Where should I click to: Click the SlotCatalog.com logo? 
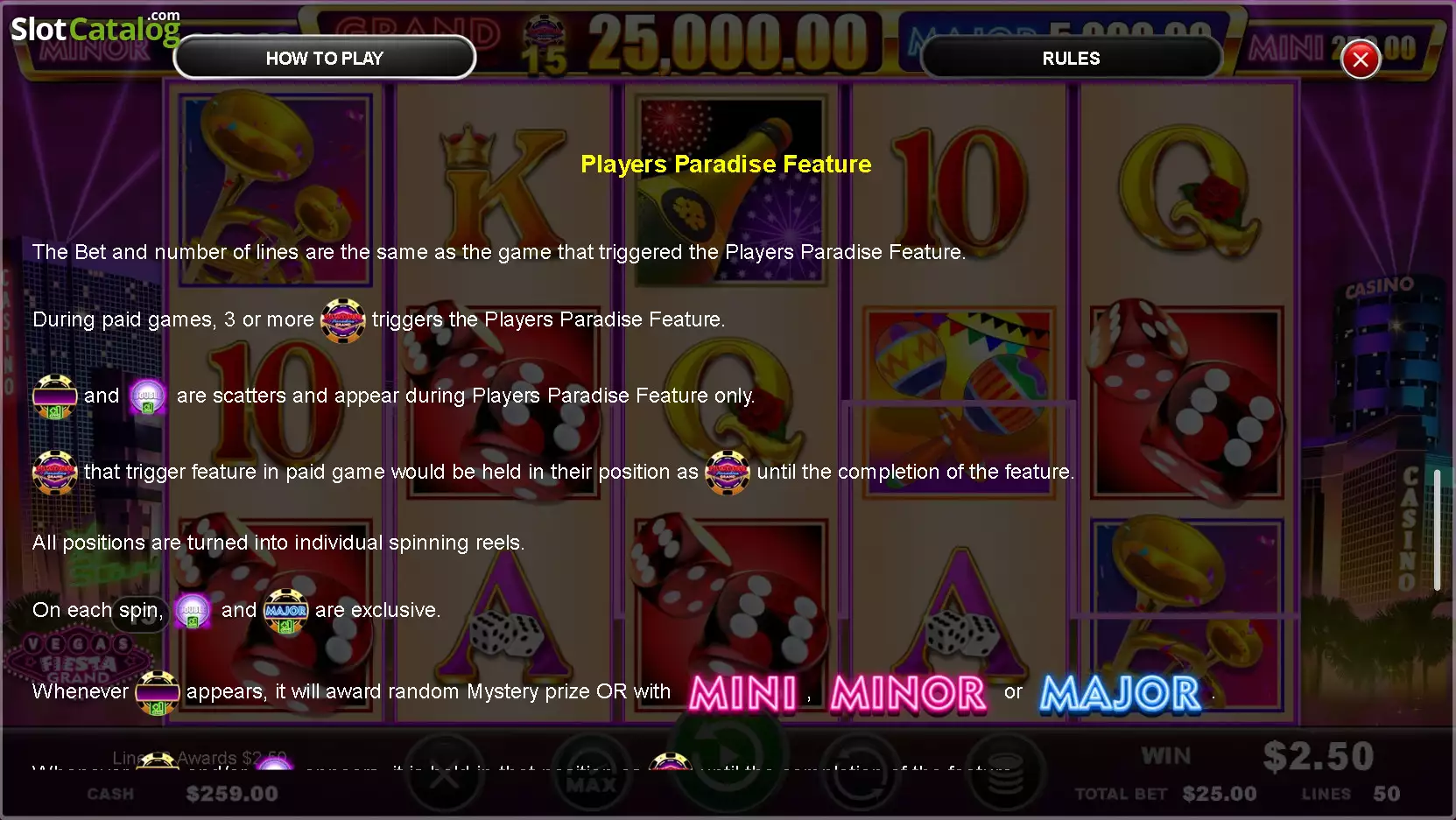pos(95,28)
